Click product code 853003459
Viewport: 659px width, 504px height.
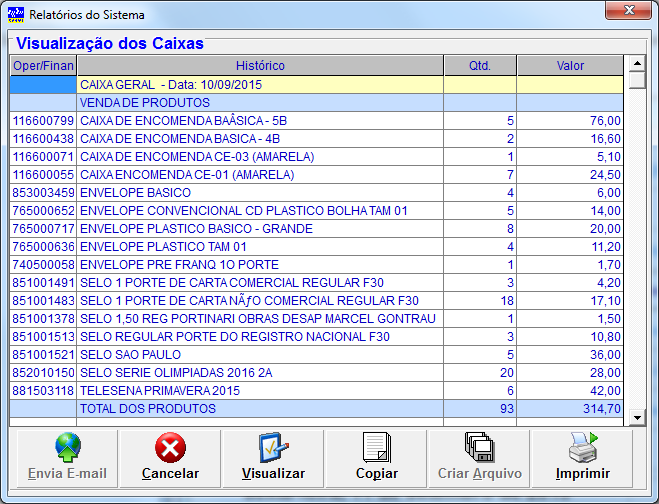pos(43,193)
